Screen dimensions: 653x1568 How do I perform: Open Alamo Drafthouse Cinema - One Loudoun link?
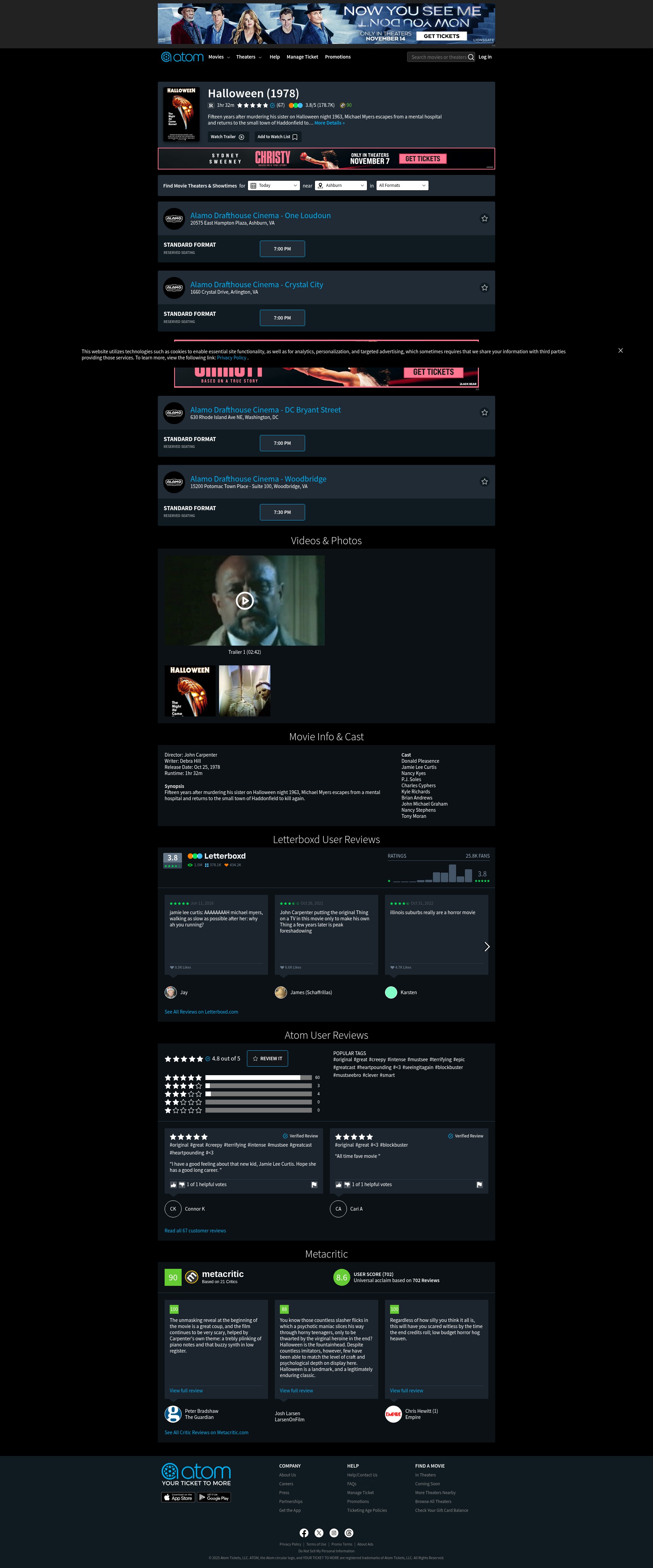point(260,215)
